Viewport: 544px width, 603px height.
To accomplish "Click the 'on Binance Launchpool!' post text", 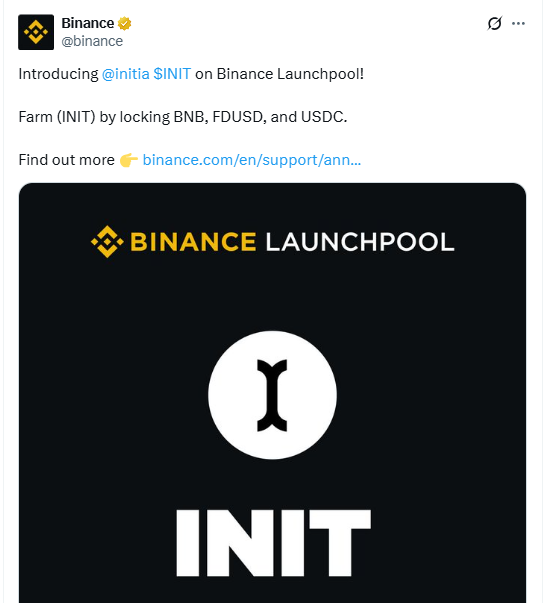I will (x=279, y=73).
